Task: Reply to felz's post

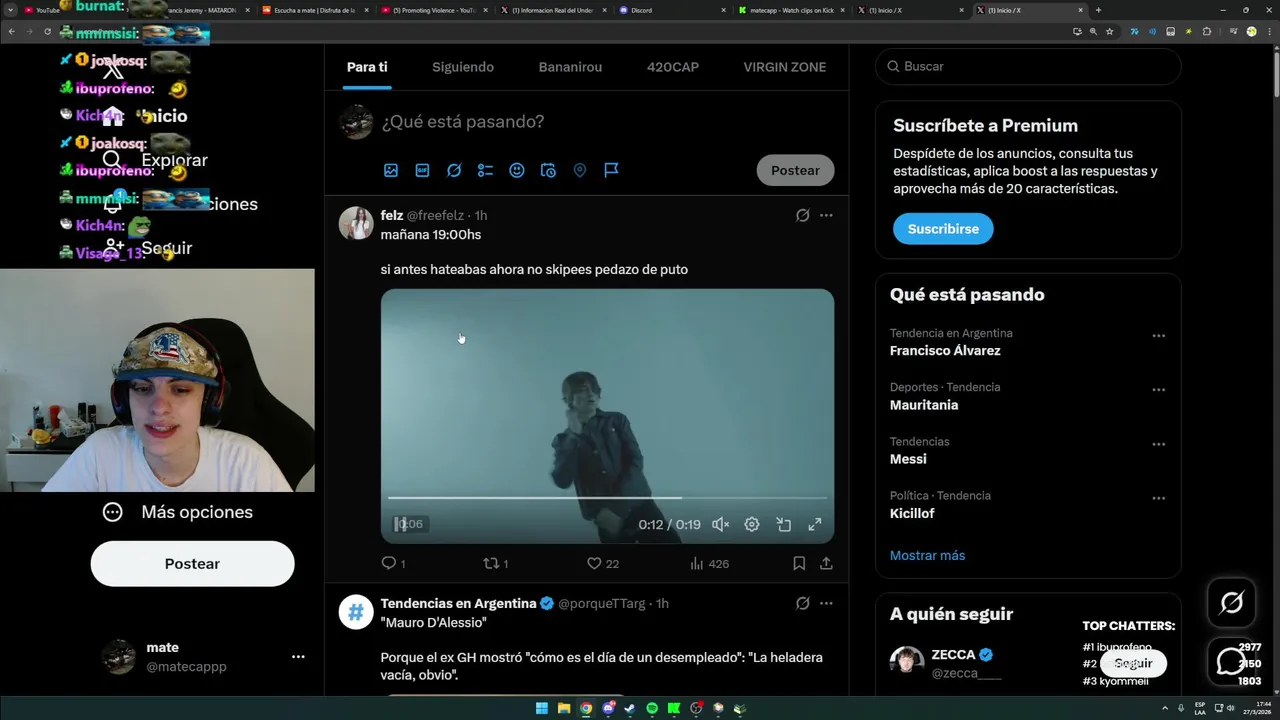Action: [x=393, y=564]
